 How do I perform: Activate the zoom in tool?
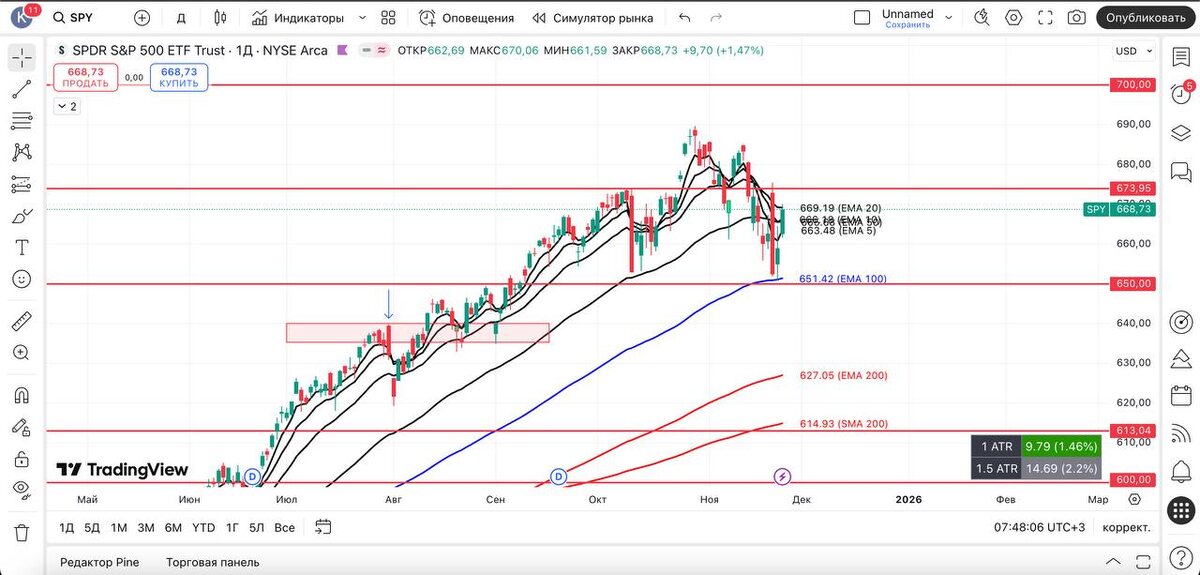point(21,353)
